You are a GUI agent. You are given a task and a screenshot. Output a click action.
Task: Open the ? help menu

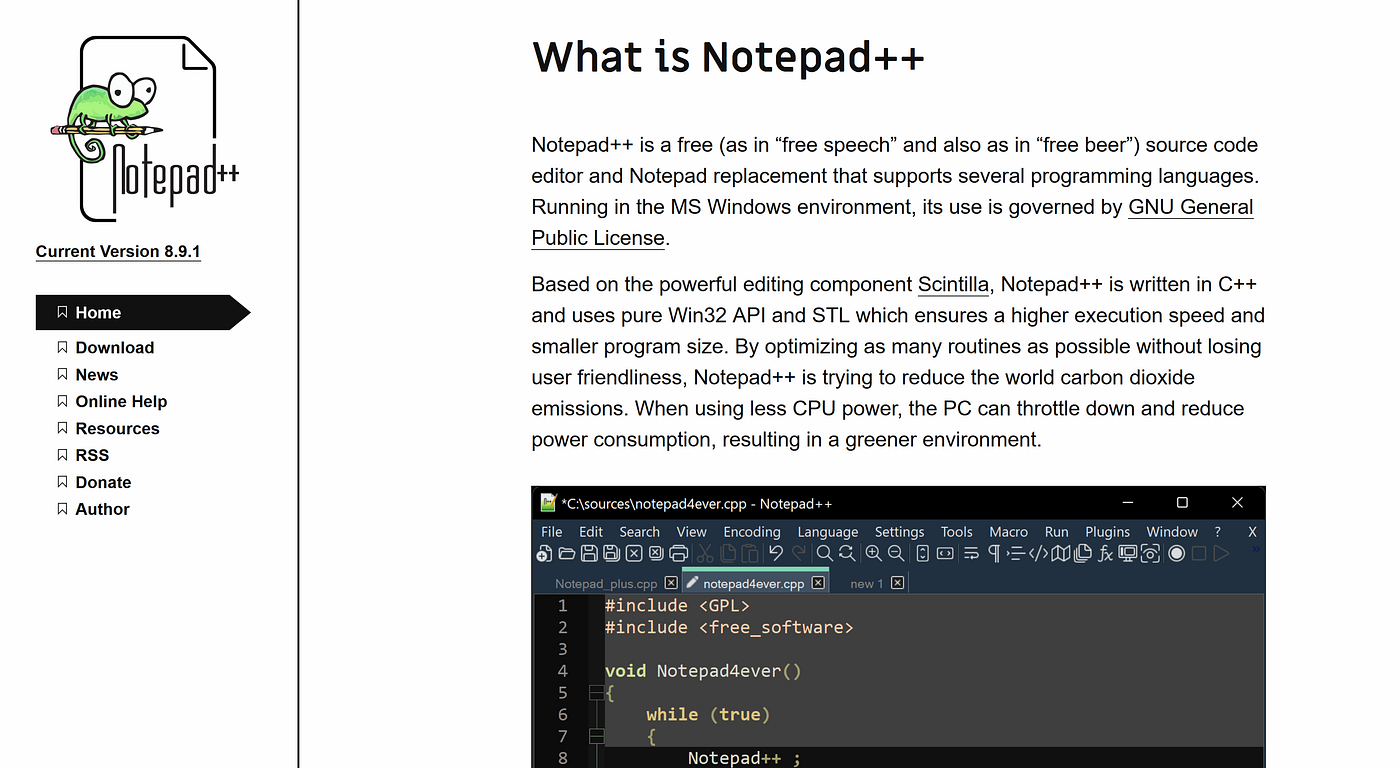coord(1218,532)
